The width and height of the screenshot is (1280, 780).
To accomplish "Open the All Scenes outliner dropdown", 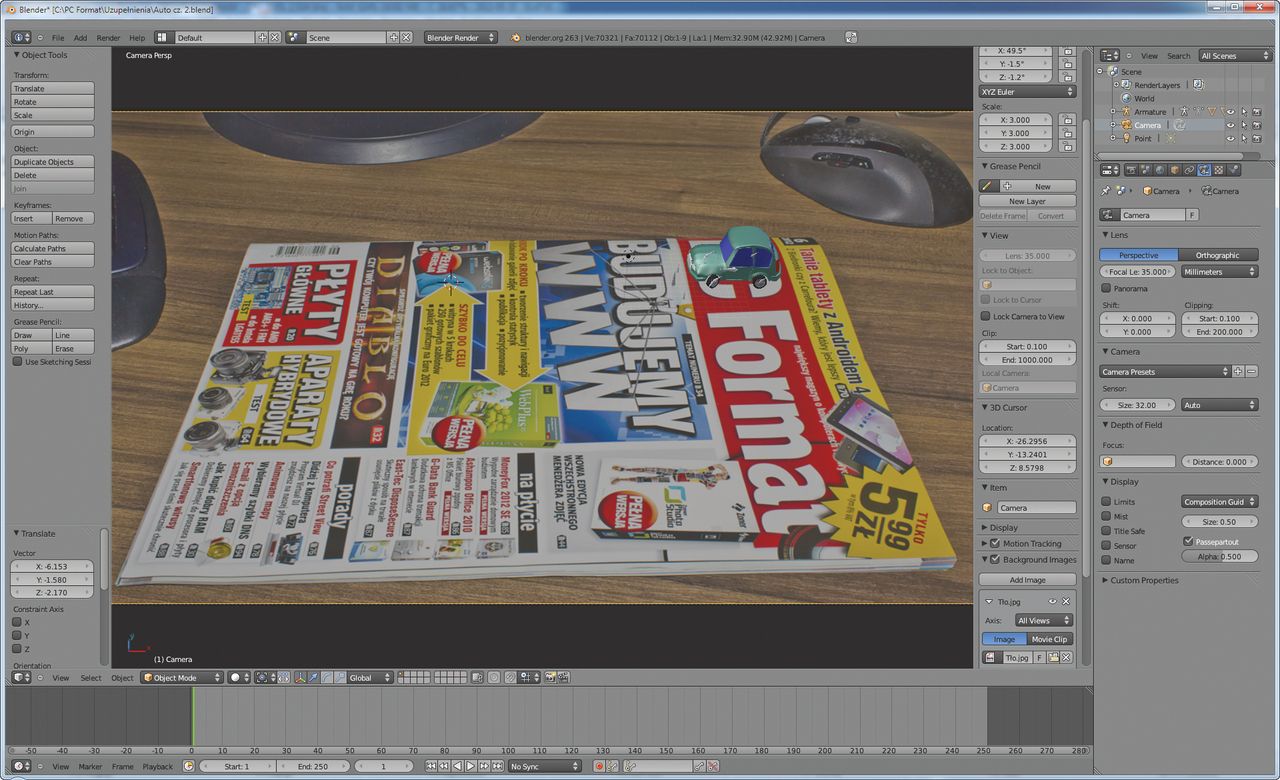I will pos(1235,56).
